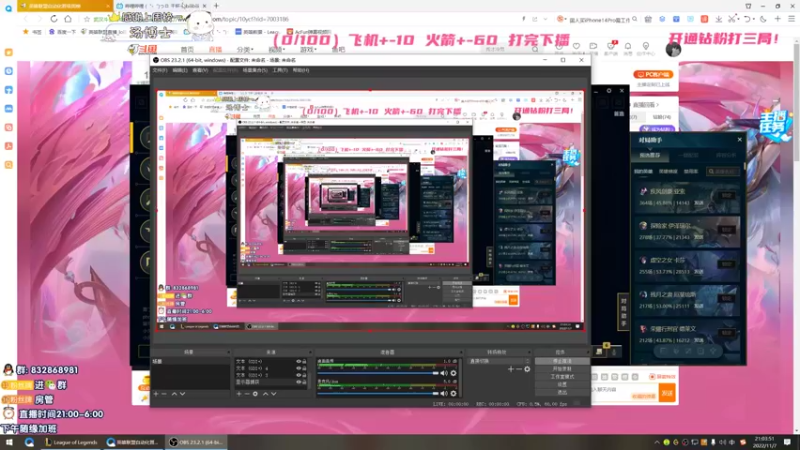Open the scene transition type dropdown

499,361
